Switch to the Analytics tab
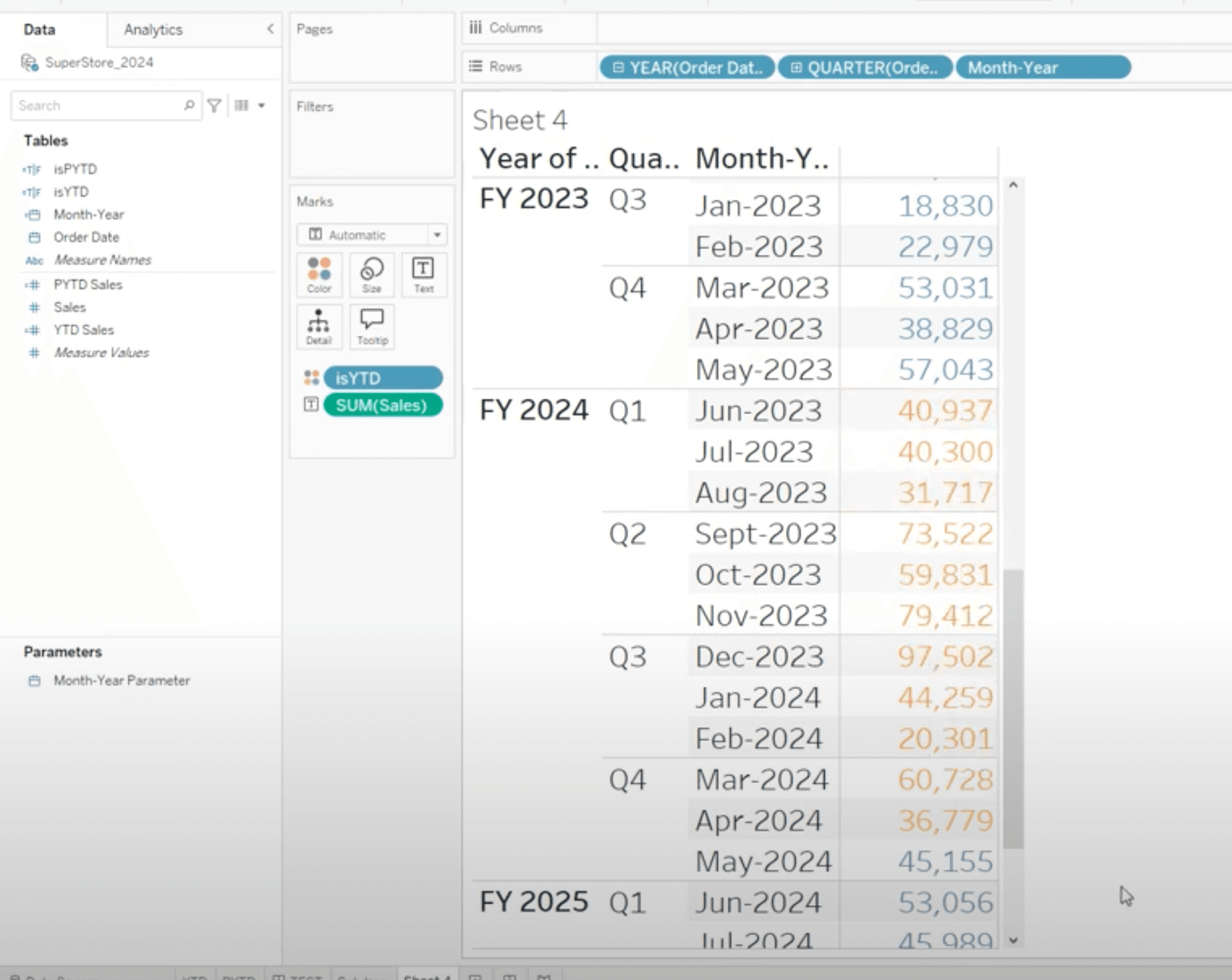This screenshot has width=1232, height=980. 153,29
